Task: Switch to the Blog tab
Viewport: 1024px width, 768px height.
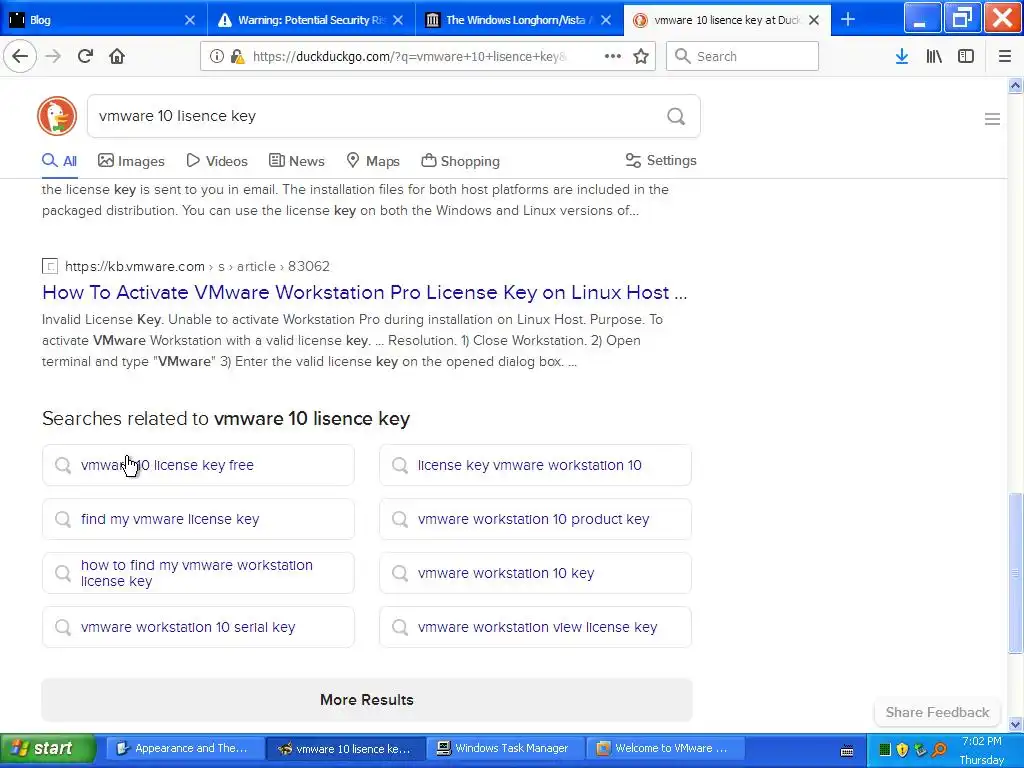Action: (x=103, y=20)
